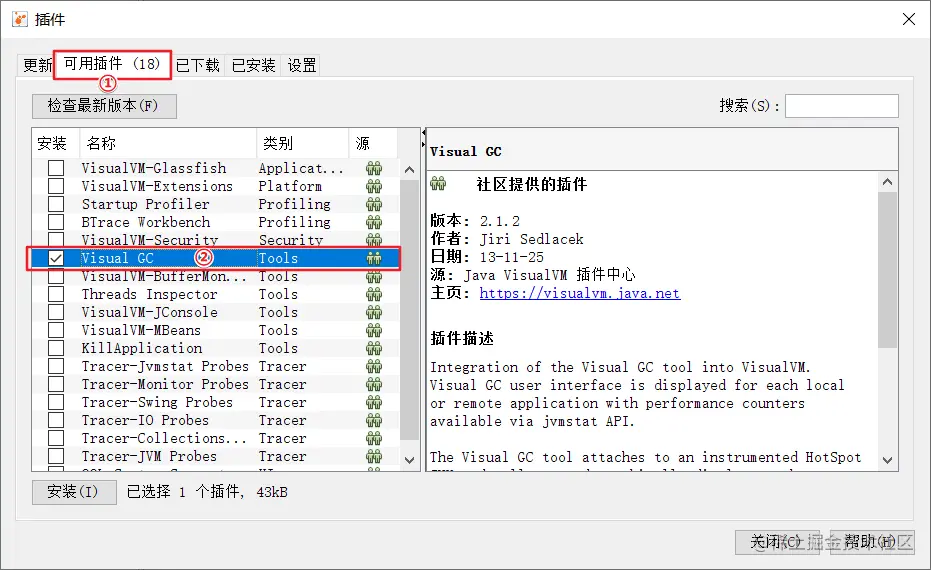Click the source icon in Visual GC row

point(374,258)
